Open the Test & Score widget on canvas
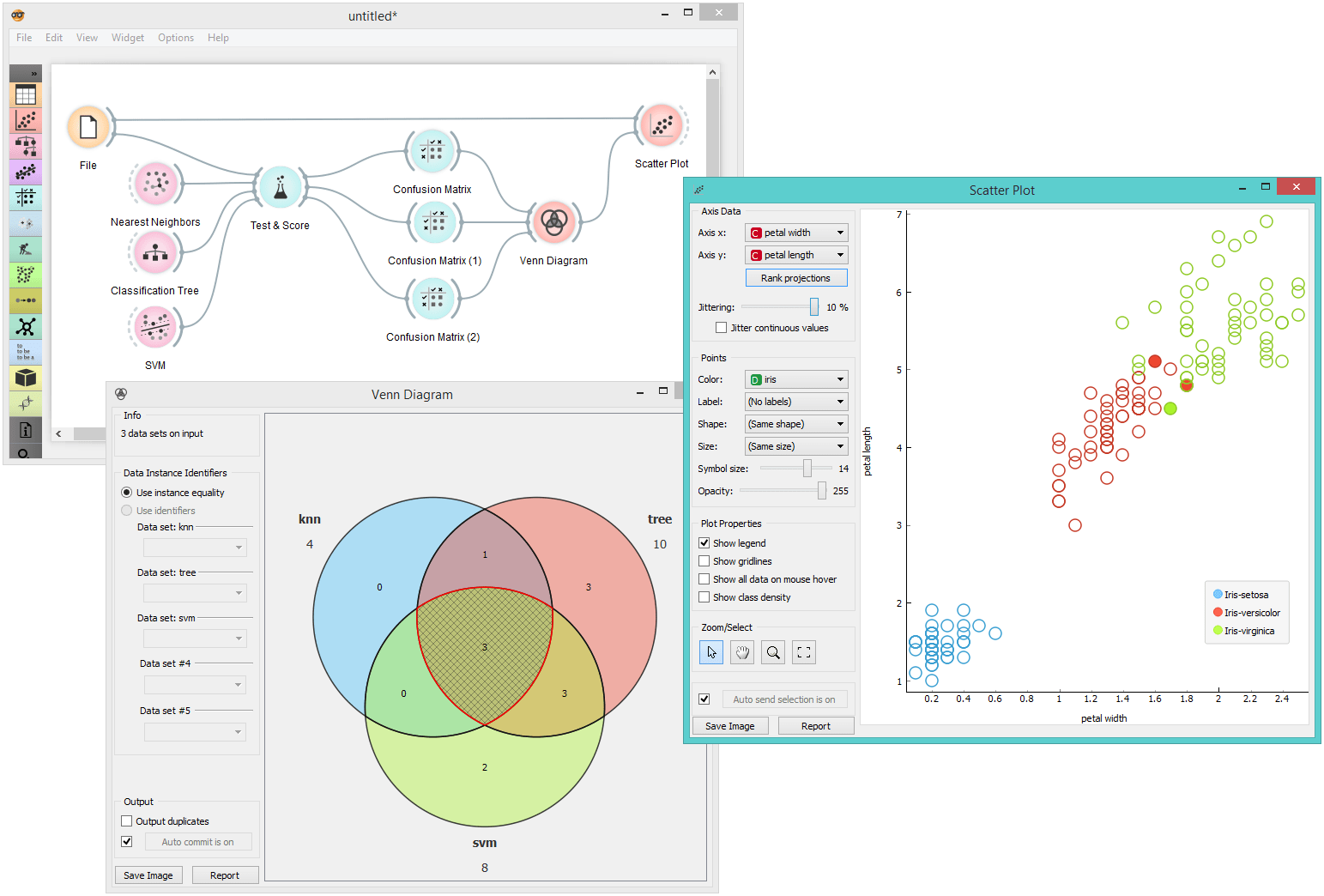Viewport: 1324px width, 896px height. click(280, 186)
